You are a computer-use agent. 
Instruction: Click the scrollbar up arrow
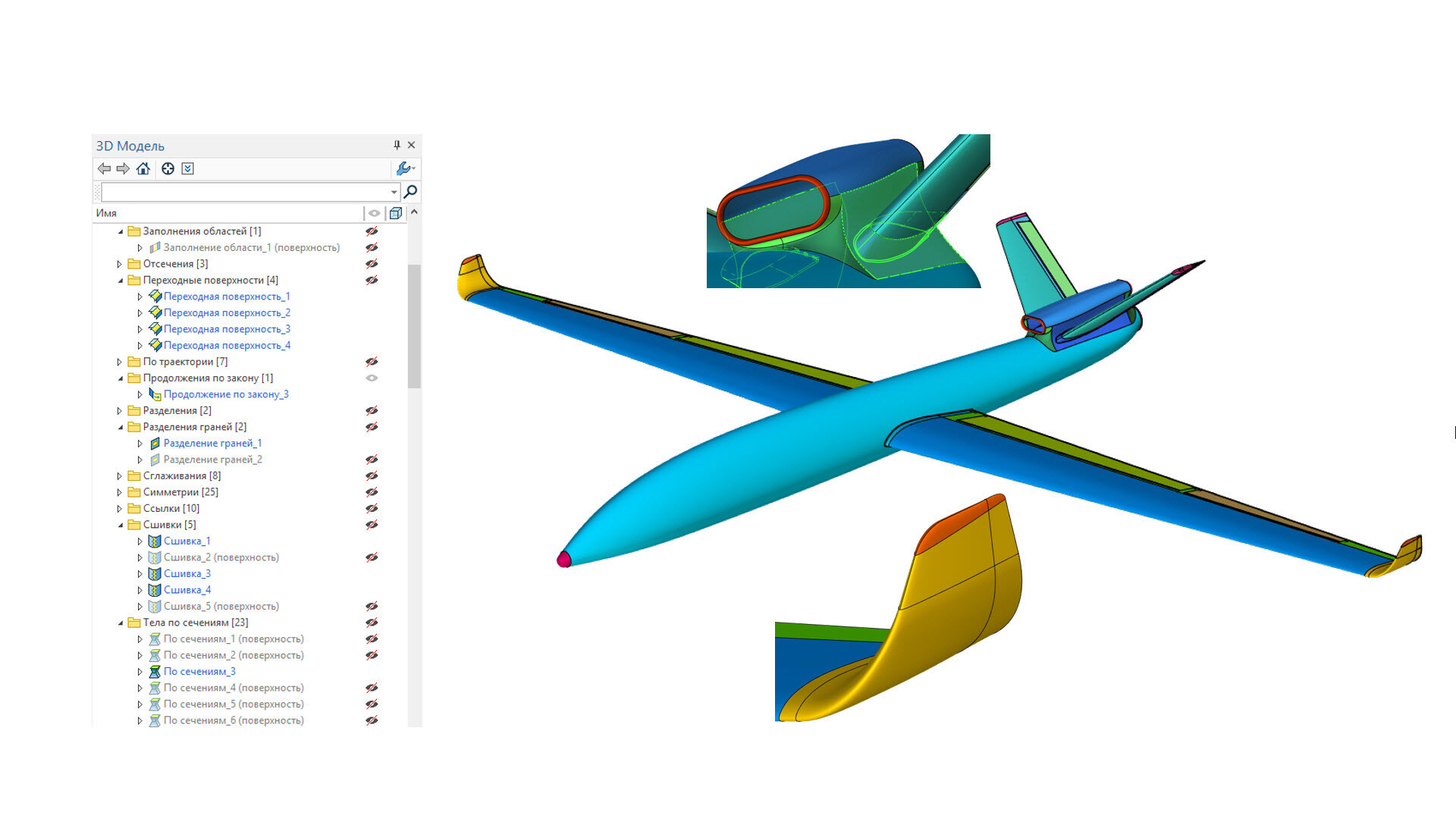coord(414,212)
